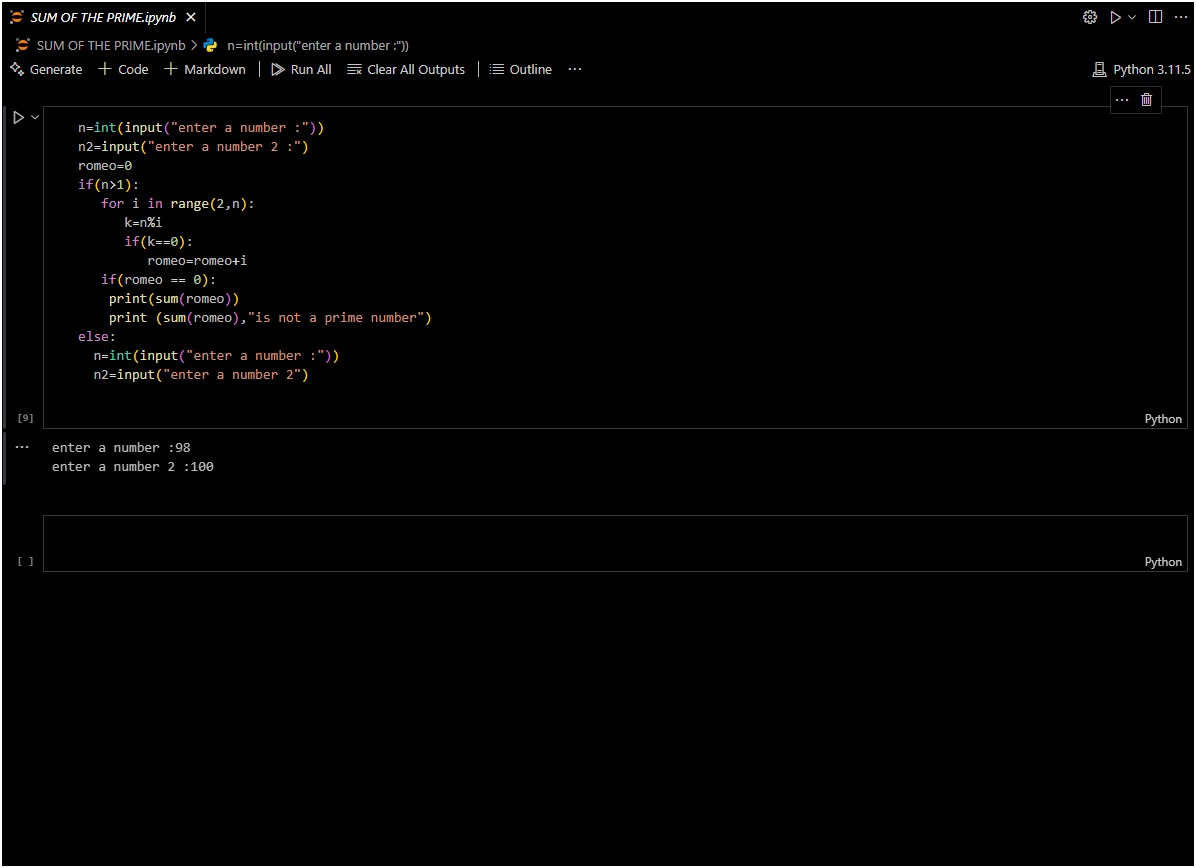Execute the first cell with its run icon
Viewport: 1196px width, 868px height.
click(18, 117)
